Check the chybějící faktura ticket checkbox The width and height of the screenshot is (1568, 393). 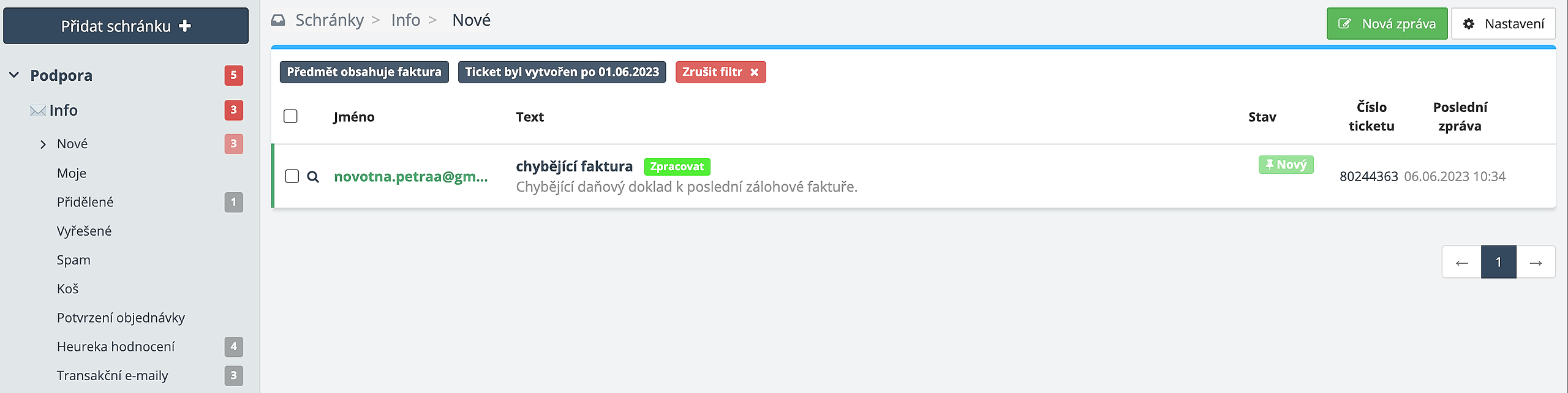point(292,176)
